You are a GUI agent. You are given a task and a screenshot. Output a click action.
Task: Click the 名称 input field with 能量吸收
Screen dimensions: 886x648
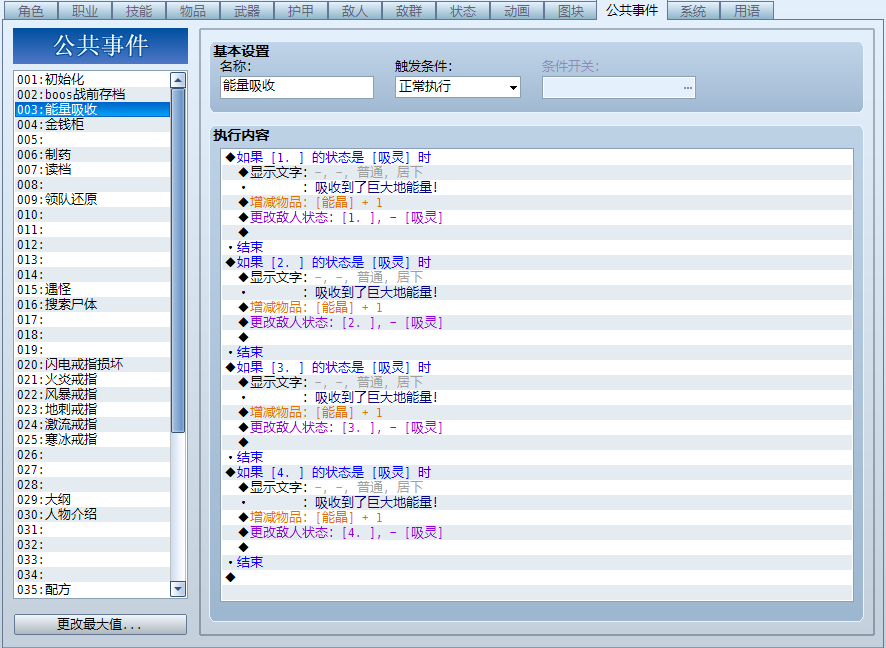coord(297,87)
